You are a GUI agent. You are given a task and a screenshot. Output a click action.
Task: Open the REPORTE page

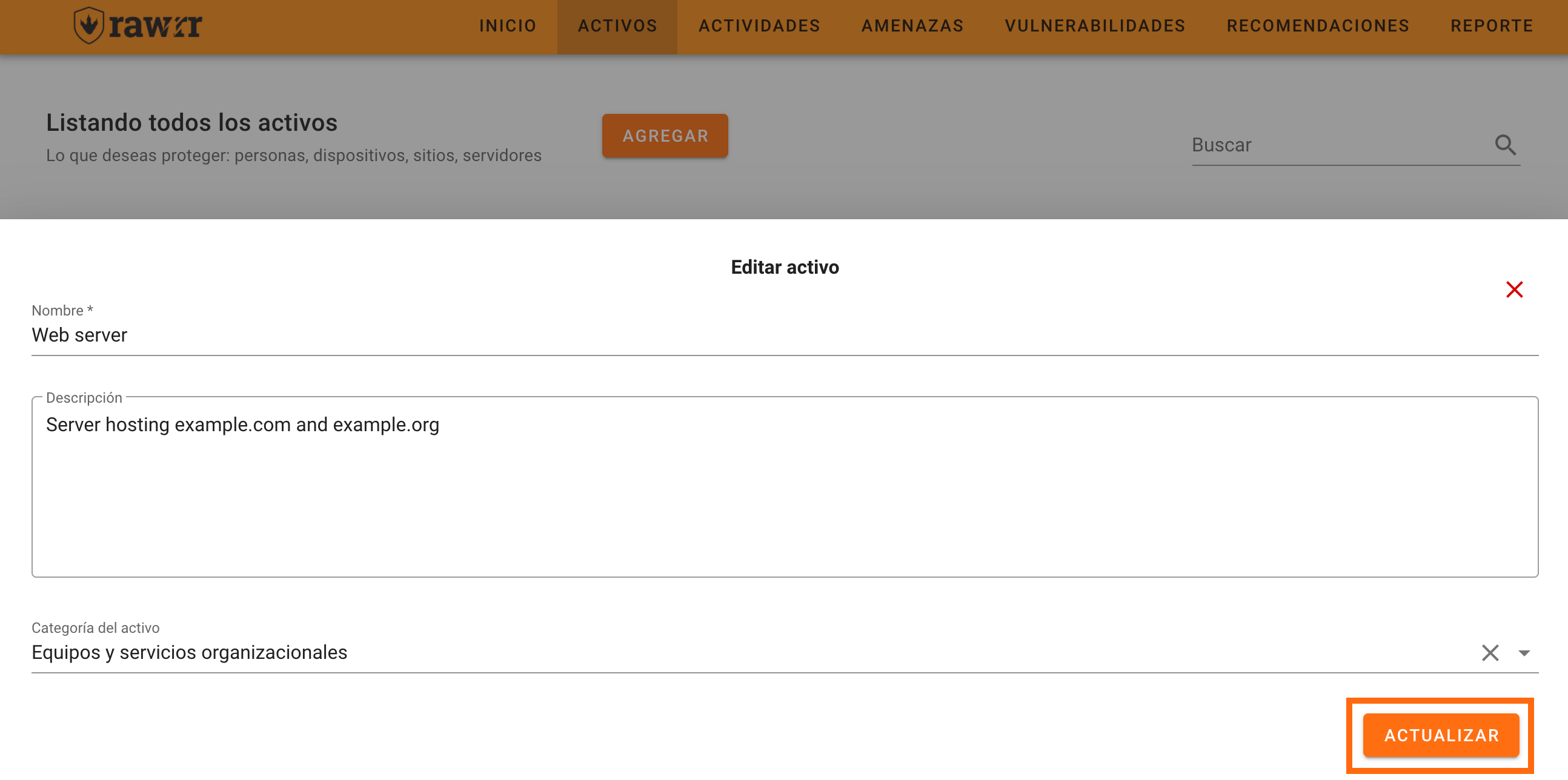point(1491,26)
